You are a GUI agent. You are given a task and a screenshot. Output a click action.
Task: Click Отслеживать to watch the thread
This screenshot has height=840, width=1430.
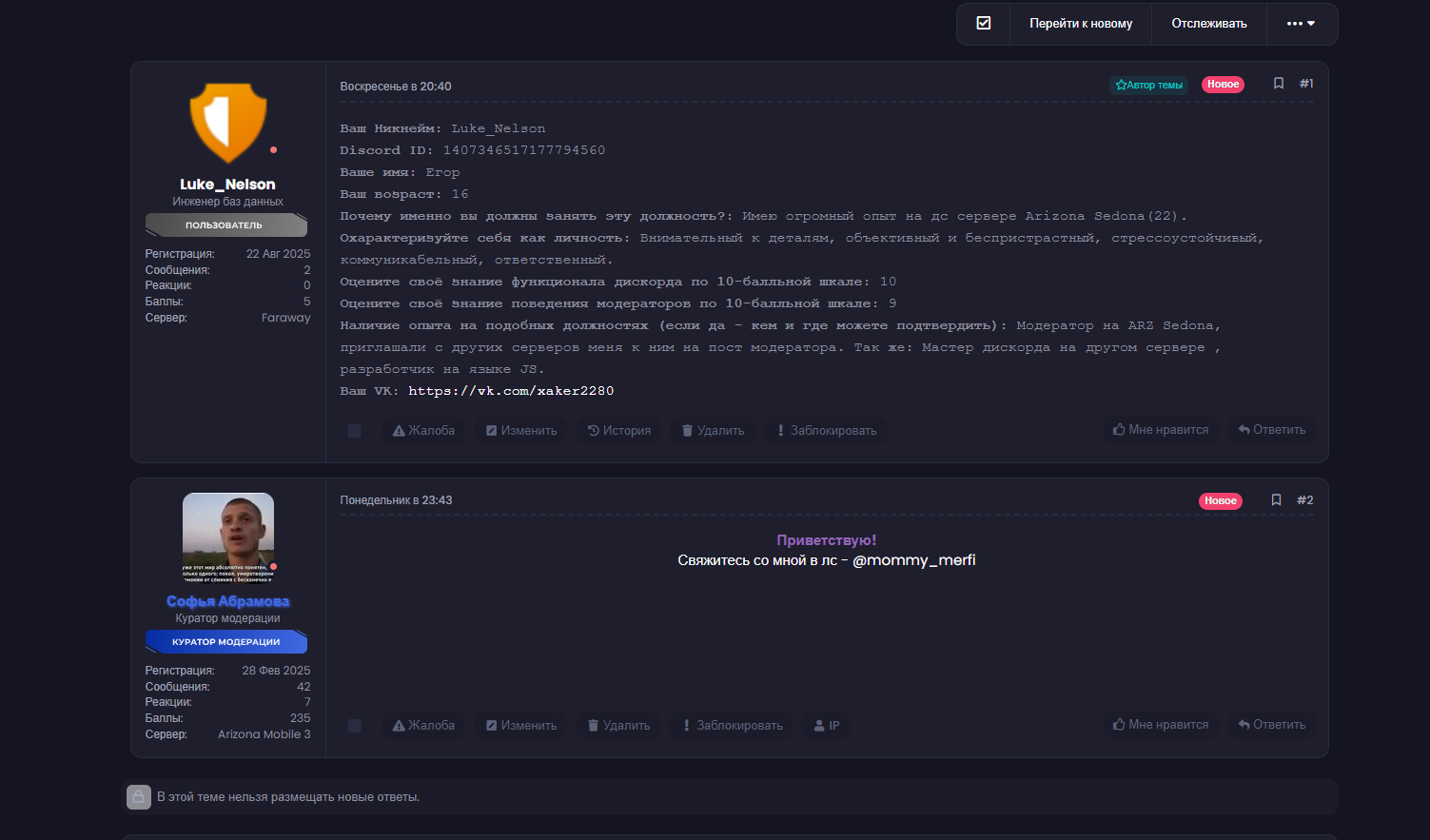[x=1208, y=24]
